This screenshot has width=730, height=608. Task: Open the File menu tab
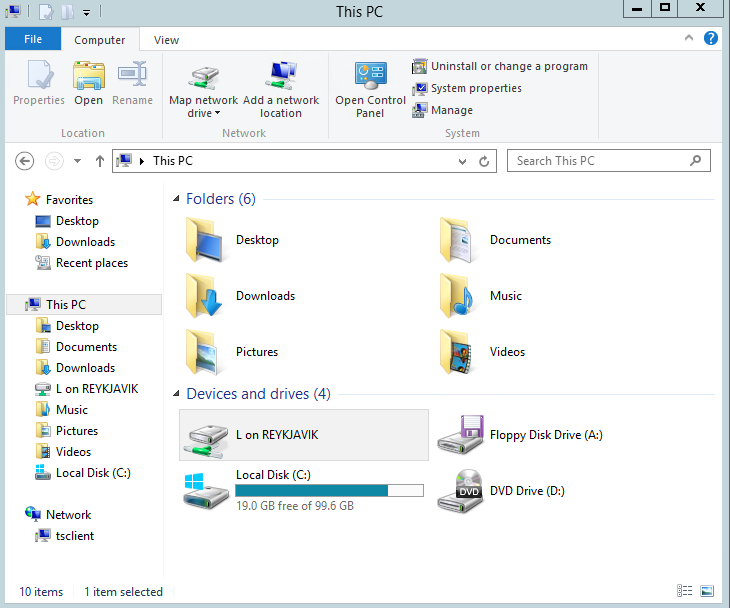pyautogui.click(x=33, y=39)
